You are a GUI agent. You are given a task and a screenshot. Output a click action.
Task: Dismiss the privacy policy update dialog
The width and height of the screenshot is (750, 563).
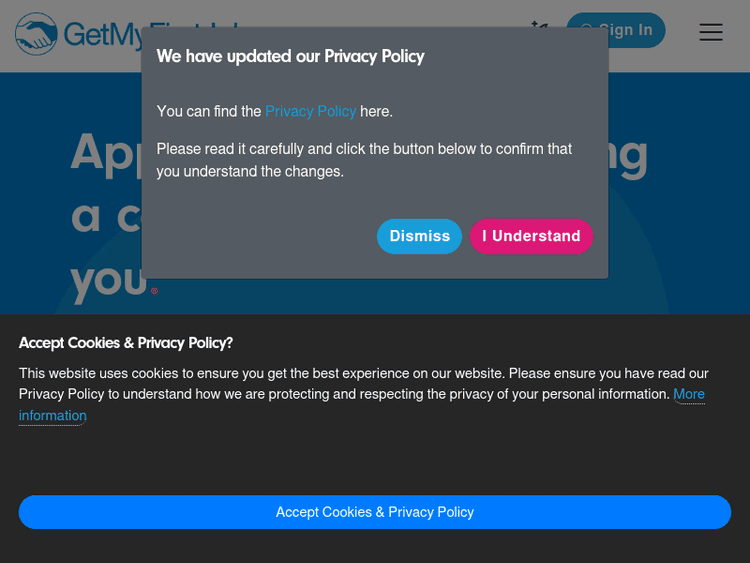(419, 236)
